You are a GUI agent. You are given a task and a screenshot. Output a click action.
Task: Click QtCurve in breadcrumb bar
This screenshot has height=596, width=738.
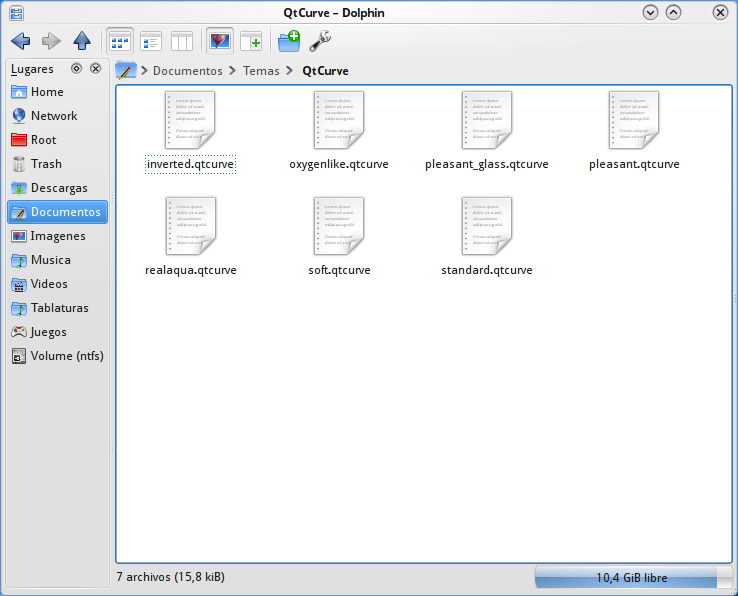pos(325,71)
